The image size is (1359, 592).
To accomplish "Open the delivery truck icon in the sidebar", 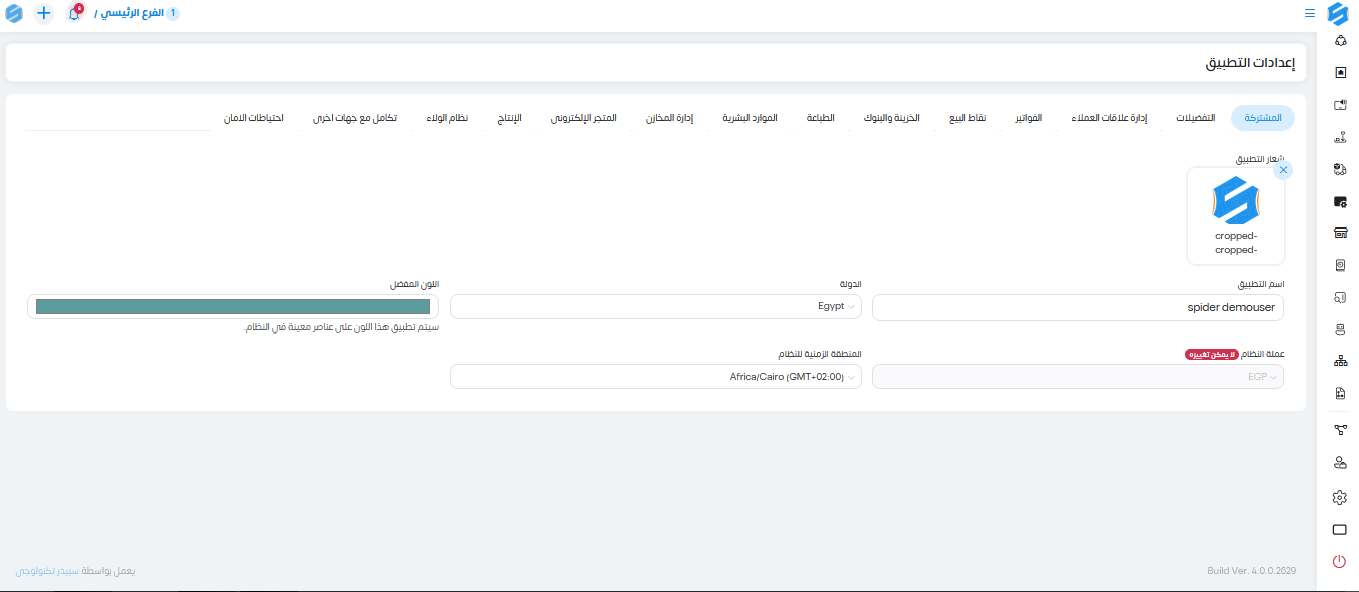I will click(x=1340, y=169).
